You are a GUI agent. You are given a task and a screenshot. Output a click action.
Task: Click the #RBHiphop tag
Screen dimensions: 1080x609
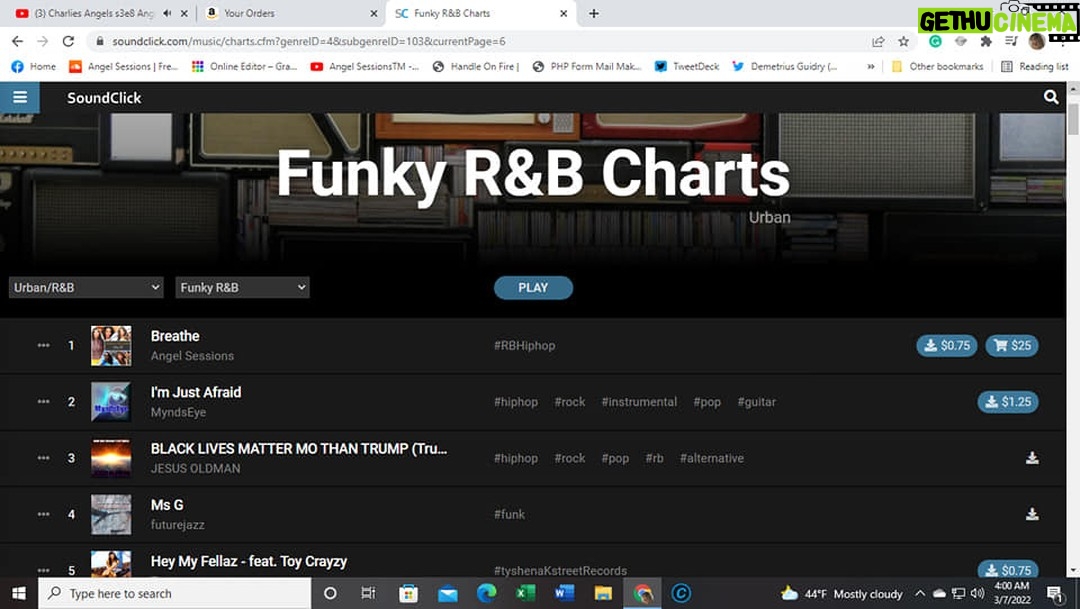pos(524,345)
